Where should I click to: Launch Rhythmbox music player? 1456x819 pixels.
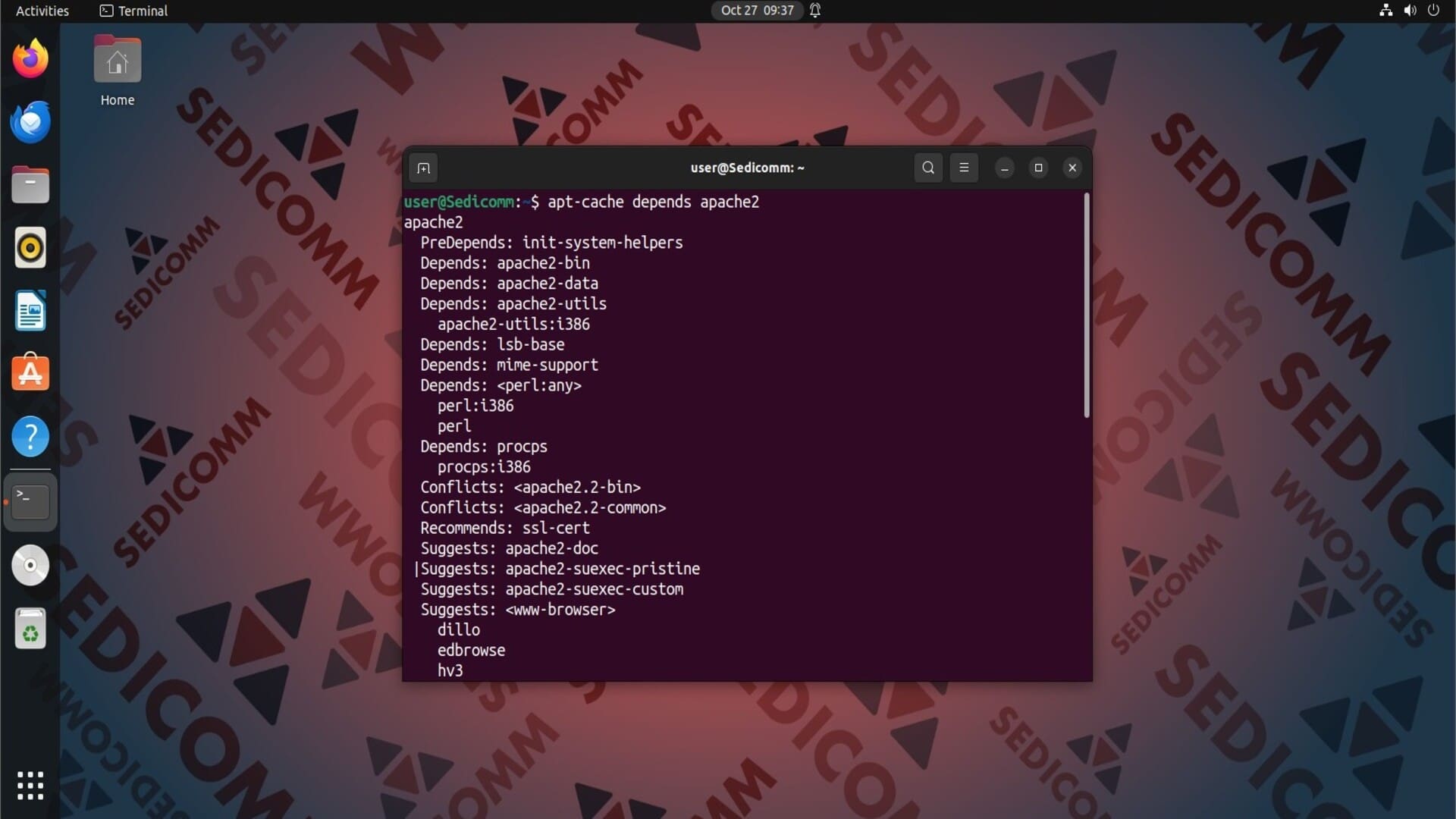pyautogui.click(x=30, y=248)
